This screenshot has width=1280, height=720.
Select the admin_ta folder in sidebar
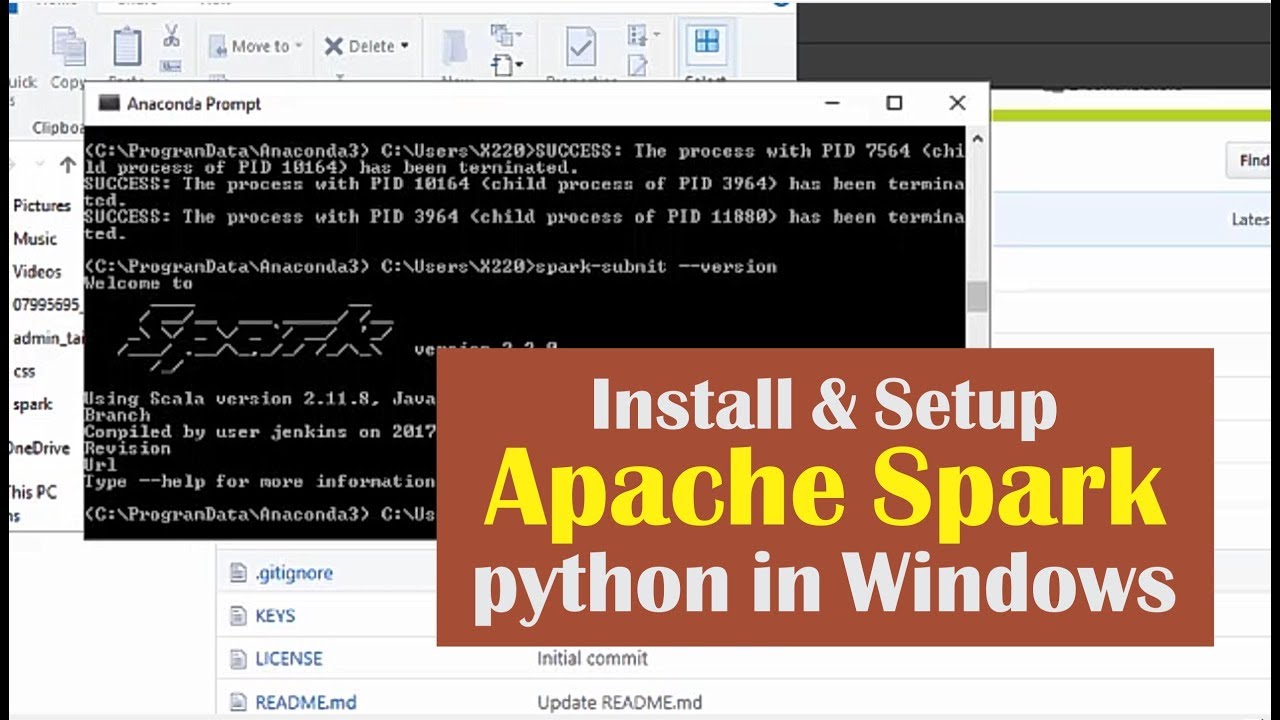coord(48,338)
